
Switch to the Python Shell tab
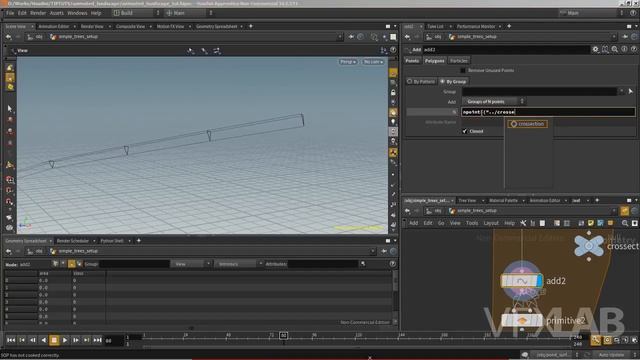tap(112, 241)
